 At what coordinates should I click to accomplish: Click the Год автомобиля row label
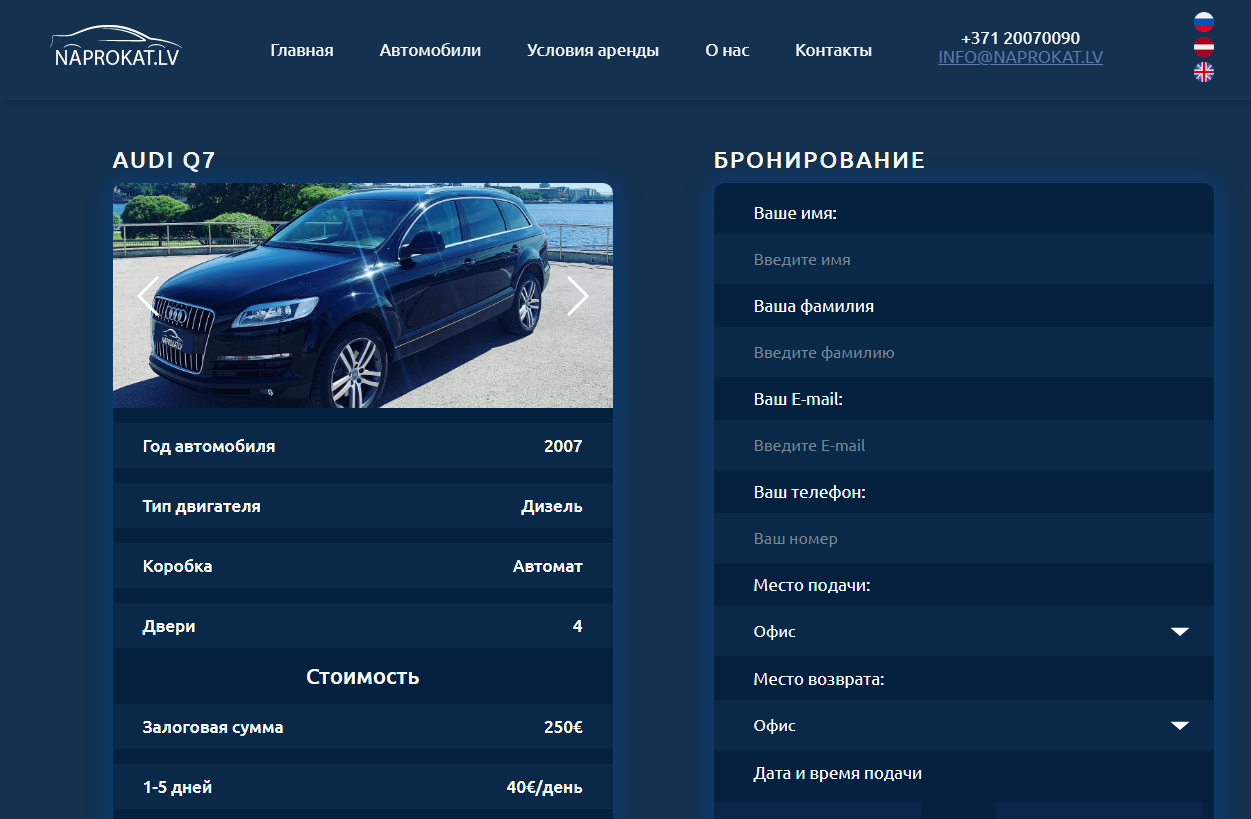209,446
